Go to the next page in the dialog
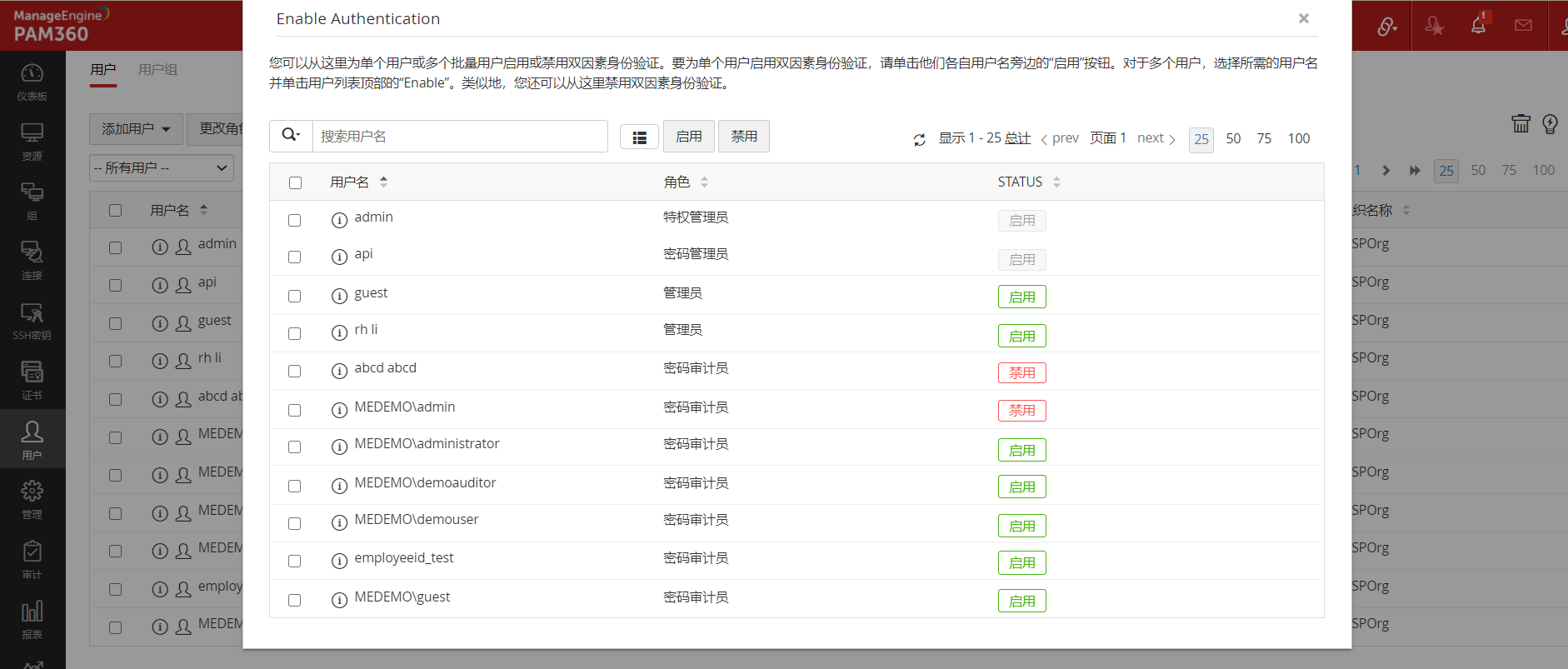This screenshot has width=1568, height=669. (1156, 138)
